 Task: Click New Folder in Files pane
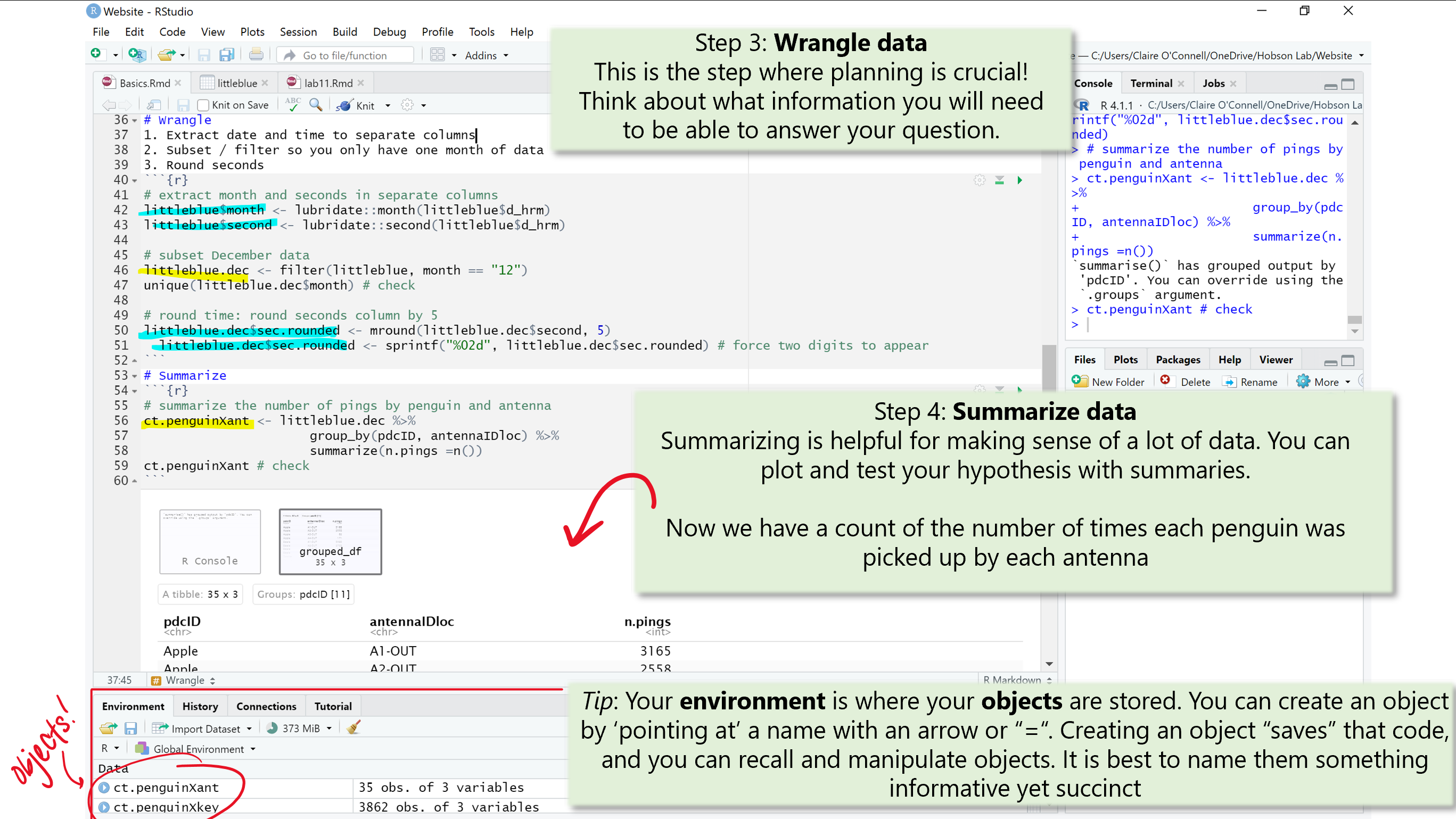click(1108, 382)
